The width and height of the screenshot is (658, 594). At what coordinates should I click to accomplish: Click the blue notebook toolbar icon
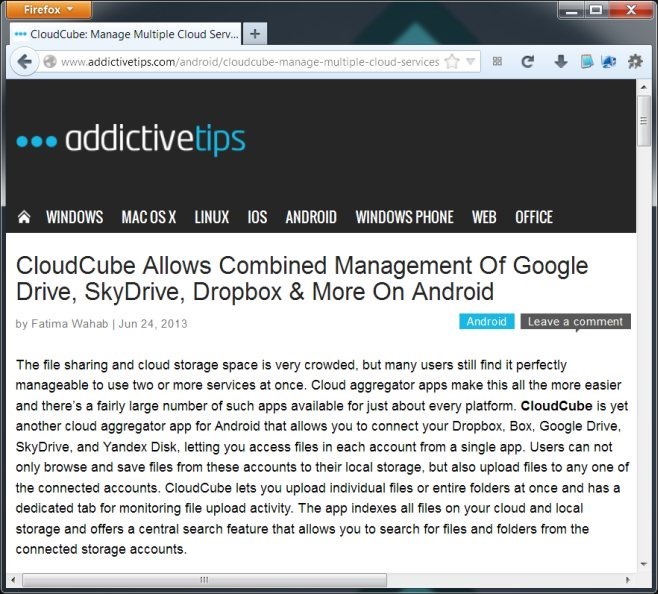587,62
